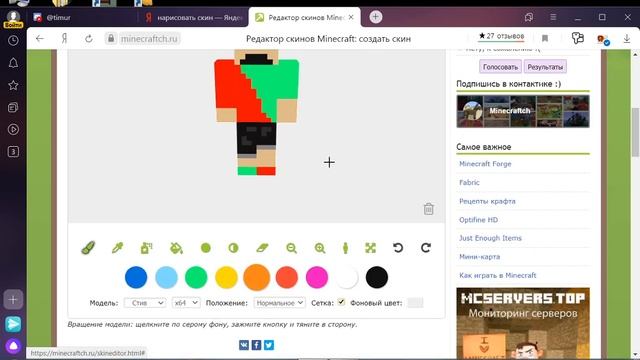Pick the black color swatch
This screenshot has width=640, height=360.
pos(377,277)
